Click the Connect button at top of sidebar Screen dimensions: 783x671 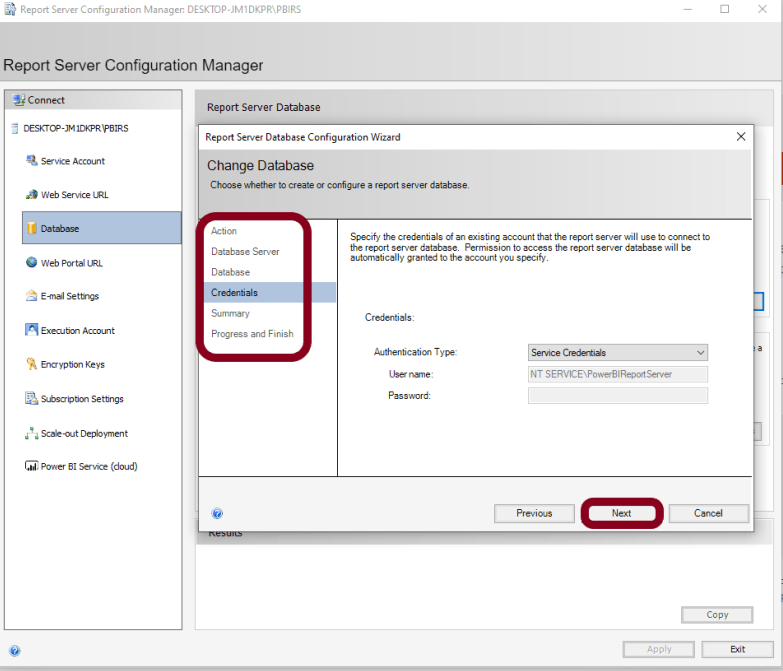[x=39, y=100]
